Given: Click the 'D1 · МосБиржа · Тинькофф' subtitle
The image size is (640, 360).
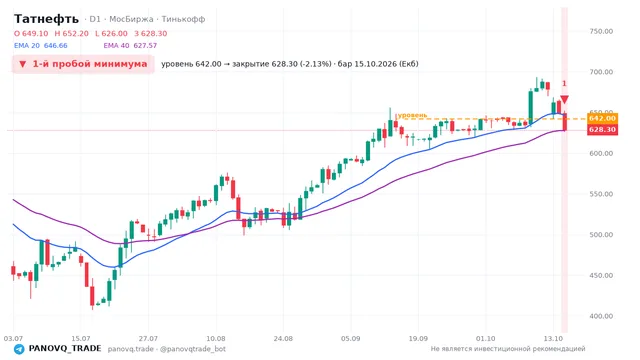Looking at the screenshot, I should pos(147,19).
